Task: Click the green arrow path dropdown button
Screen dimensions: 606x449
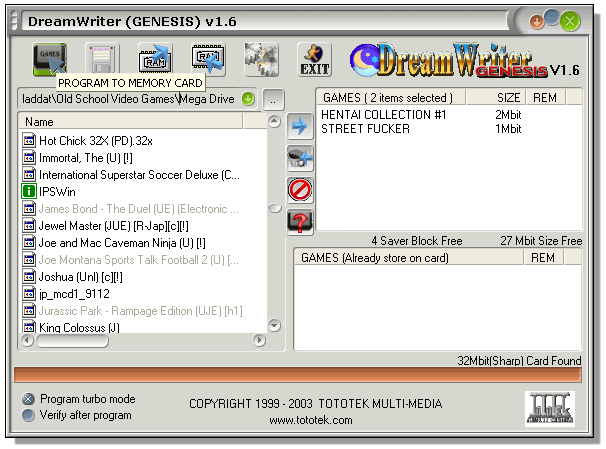Action: click(248, 99)
